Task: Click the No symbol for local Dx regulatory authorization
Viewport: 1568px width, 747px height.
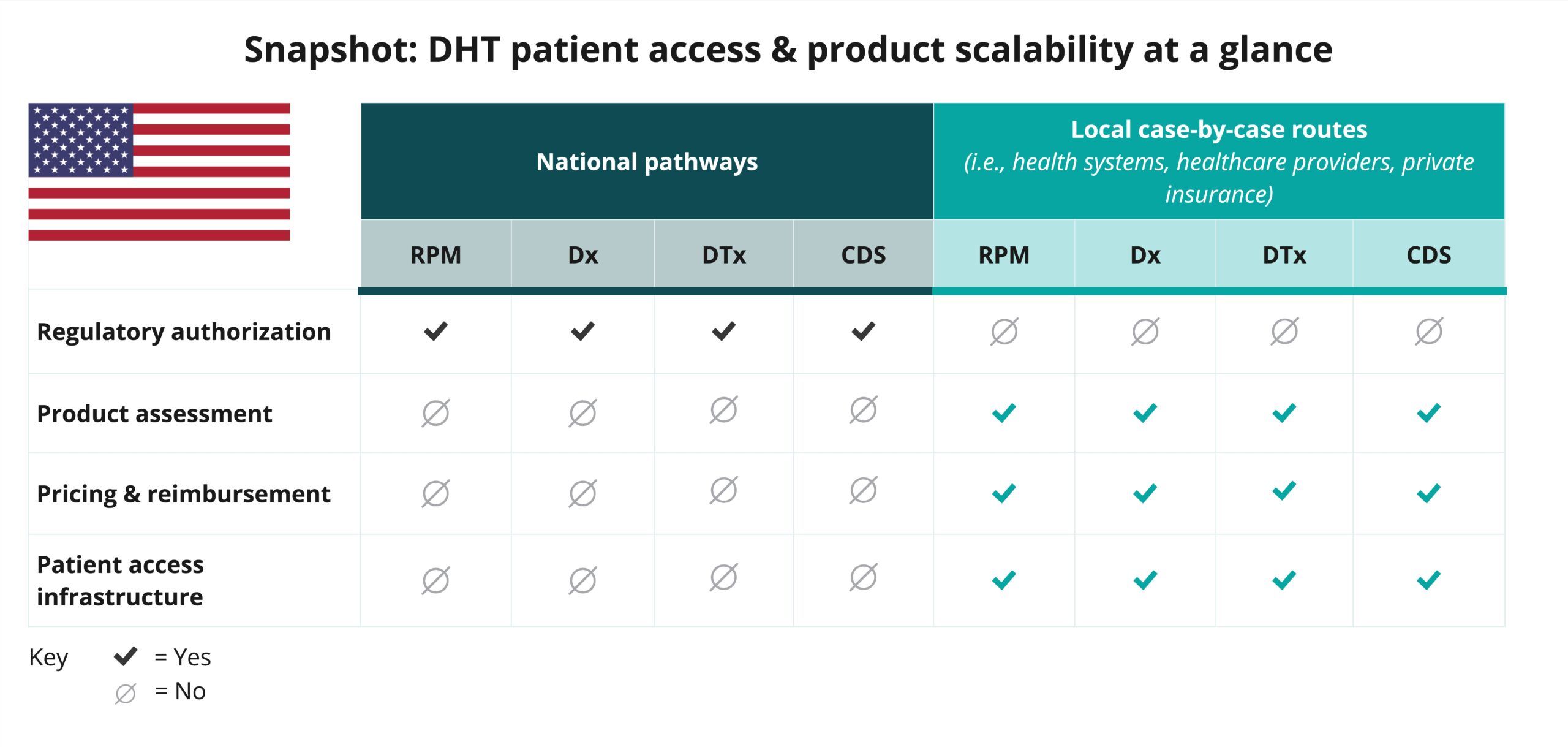Action: (x=1145, y=332)
